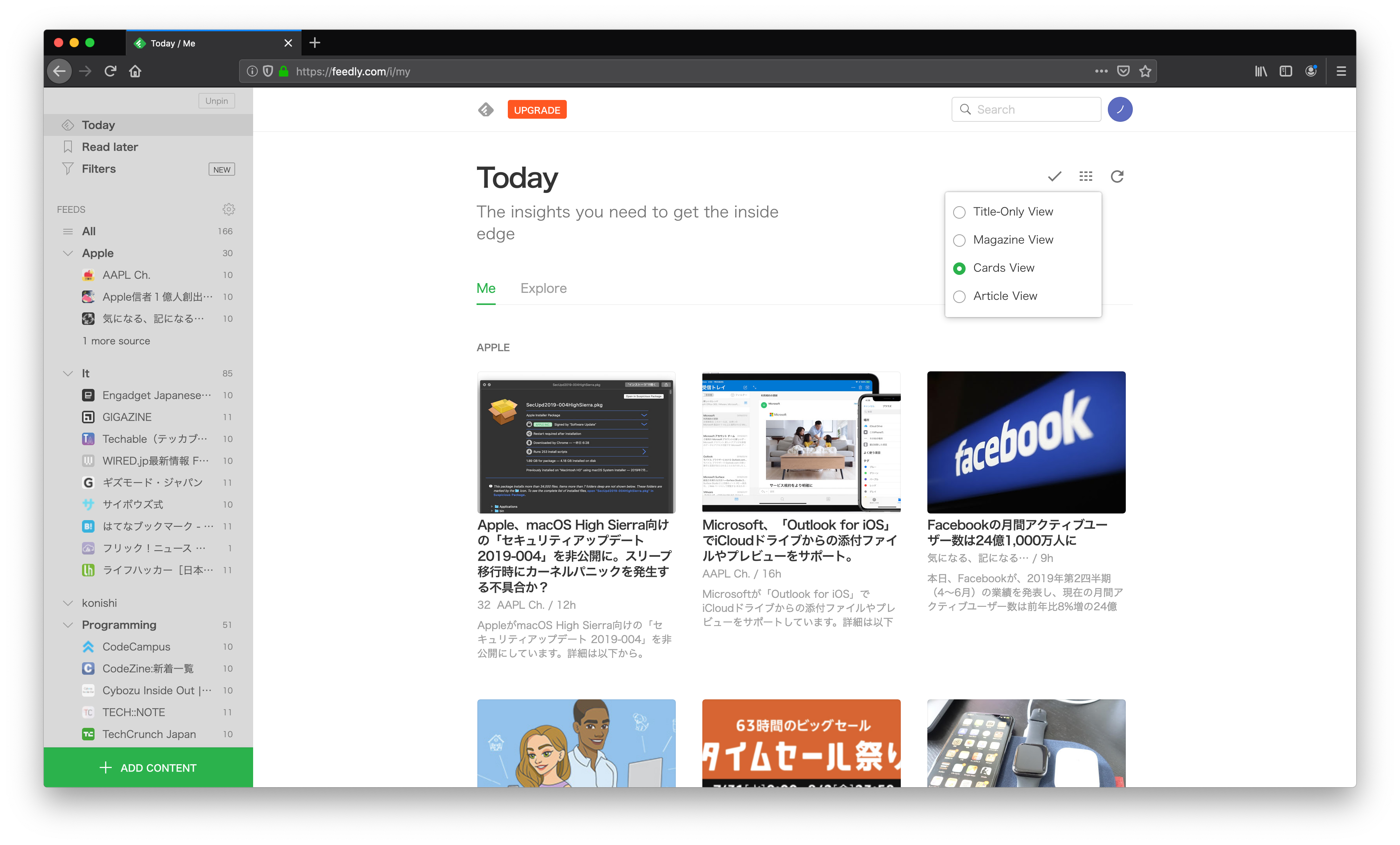Open the Read later bookmark item
The height and width of the screenshot is (845, 1400).
click(110, 147)
